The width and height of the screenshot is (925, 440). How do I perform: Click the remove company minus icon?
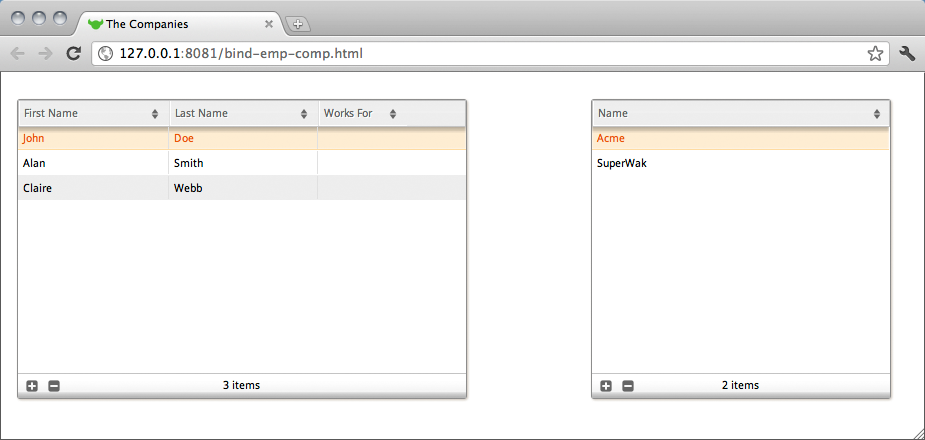click(628, 386)
